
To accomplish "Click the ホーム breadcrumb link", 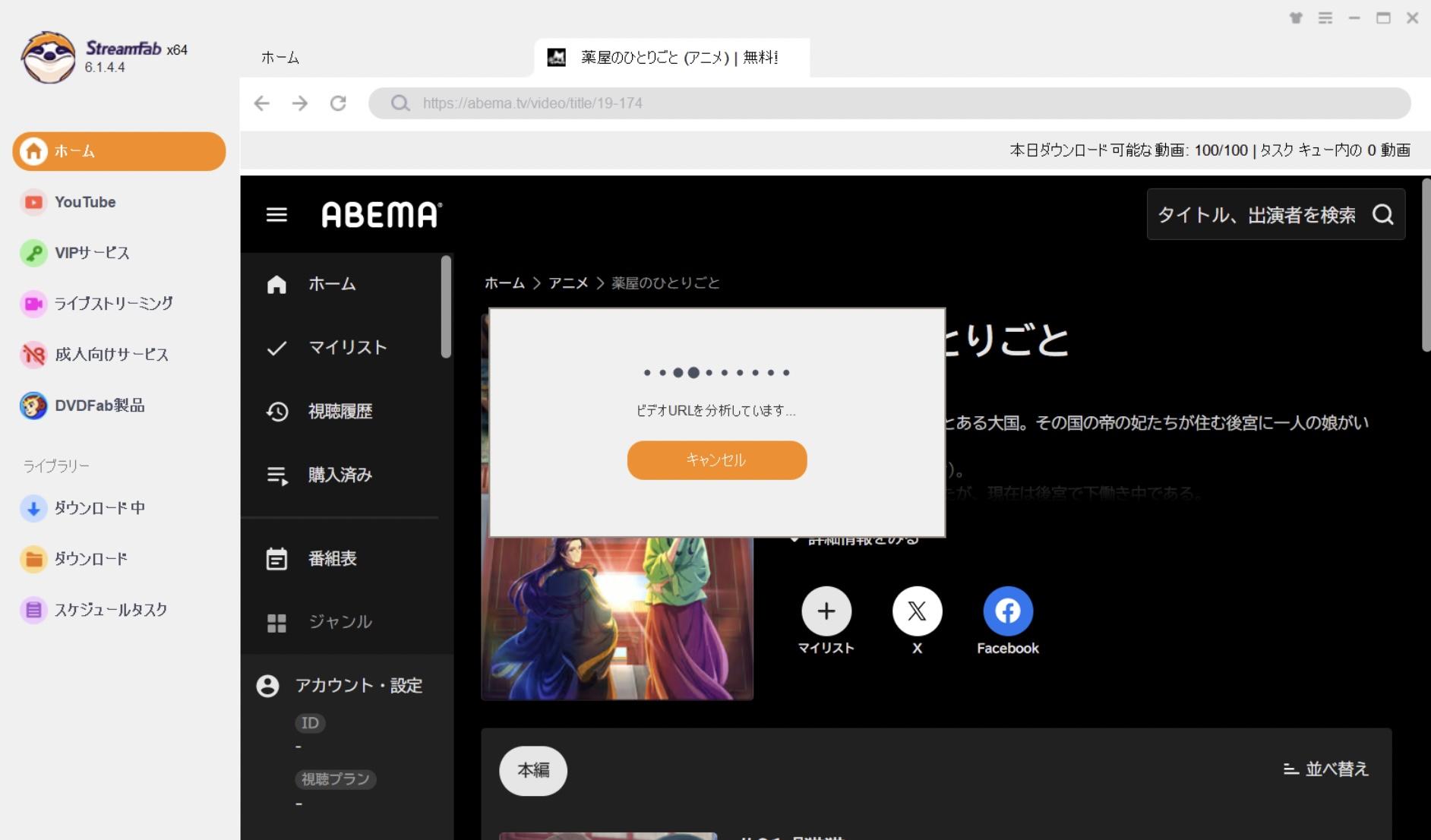I will coord(504,283).
